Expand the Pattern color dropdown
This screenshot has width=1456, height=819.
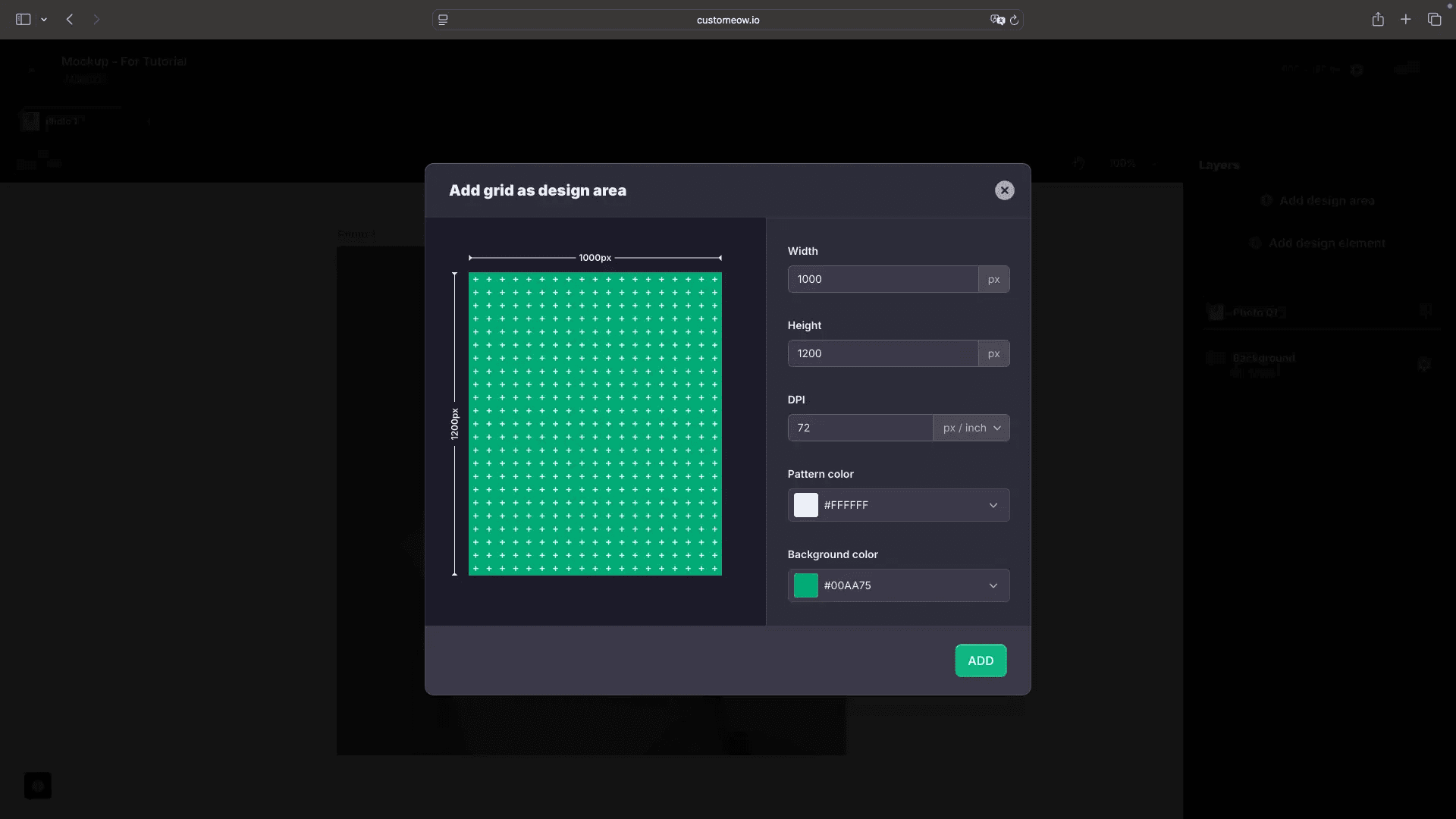pos(993,505)
